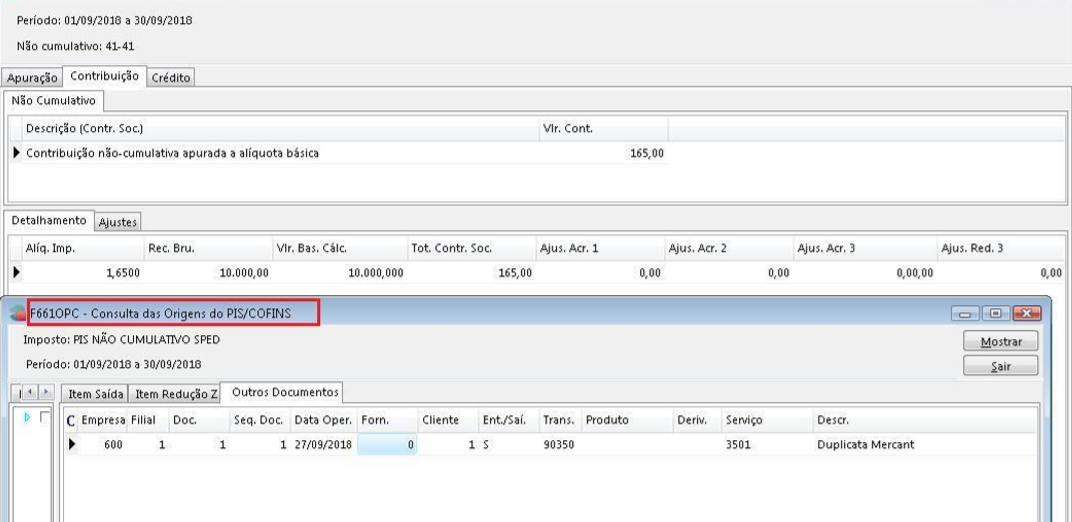Click the highlighted Forn. cell with 0
This screenshot has width=1072, height=522.
pos(387,445)
